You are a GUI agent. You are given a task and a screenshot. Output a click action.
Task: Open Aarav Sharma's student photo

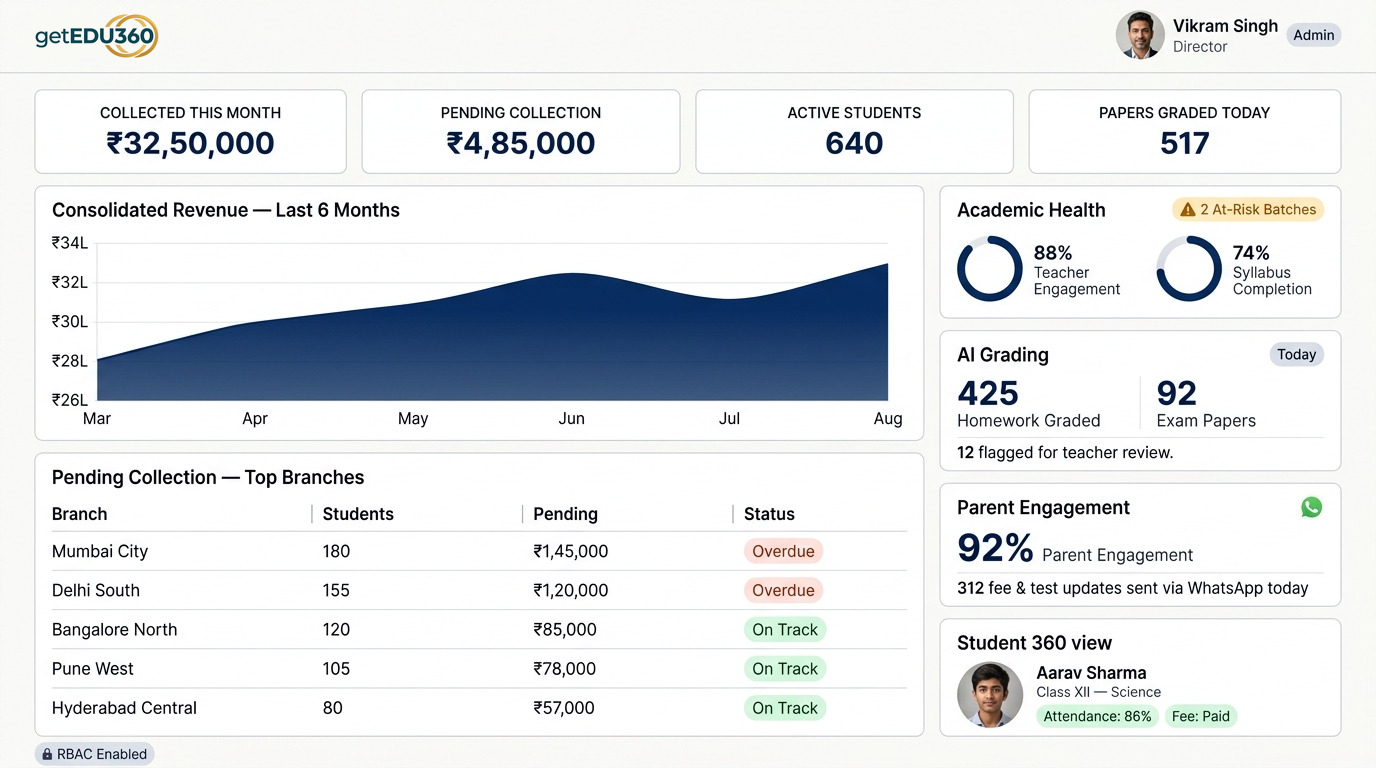tap(990, 694)
